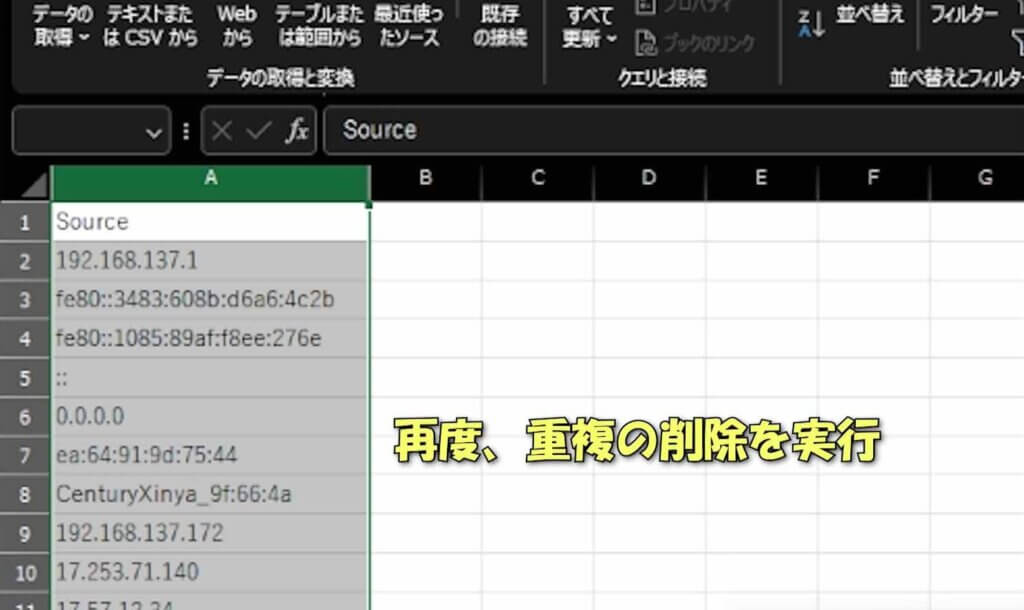Open the Name Box dropdown arrow
Screen dimensions: 1024x610
153,132
